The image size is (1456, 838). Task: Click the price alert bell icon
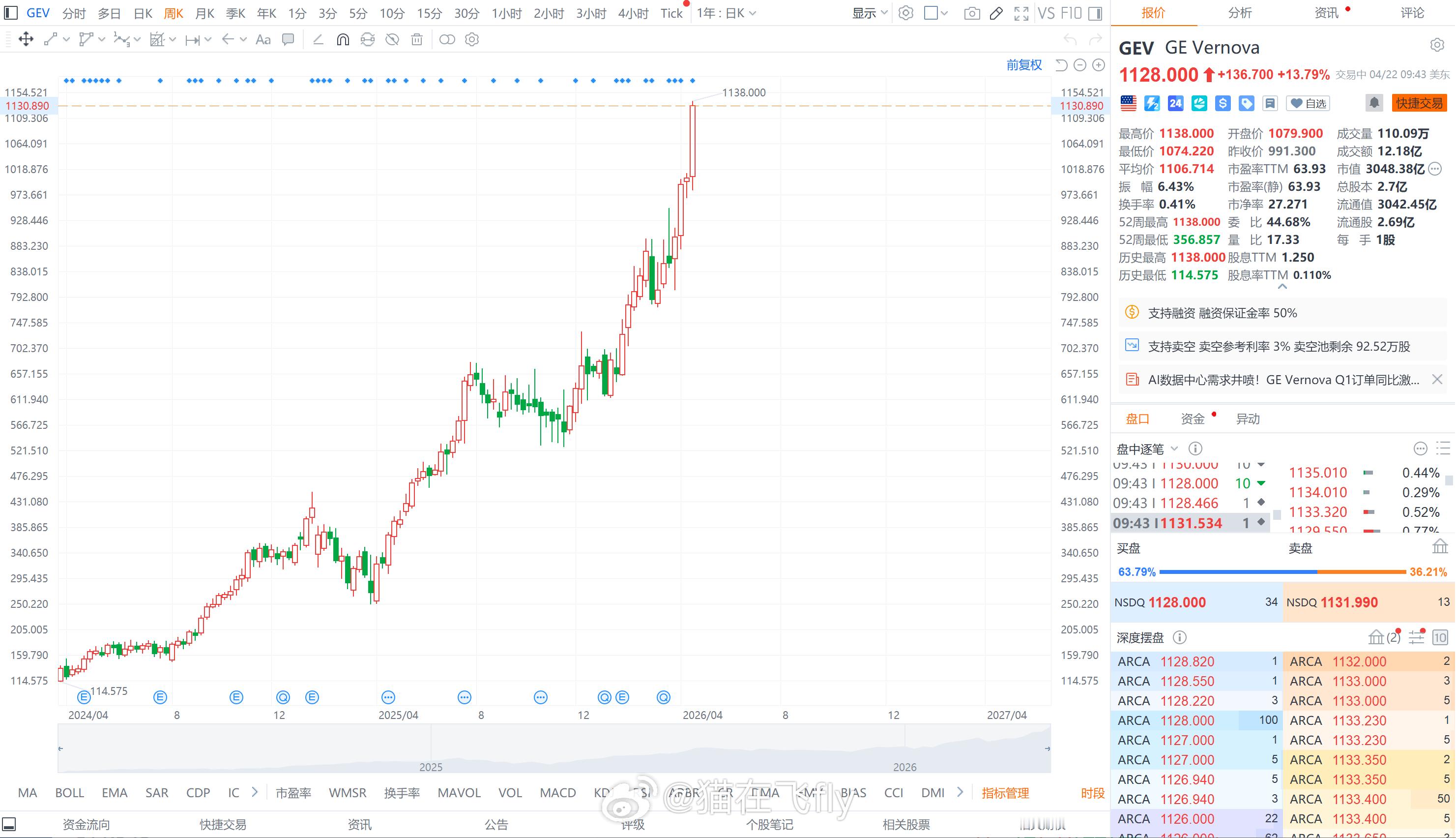coord(1374,103)
